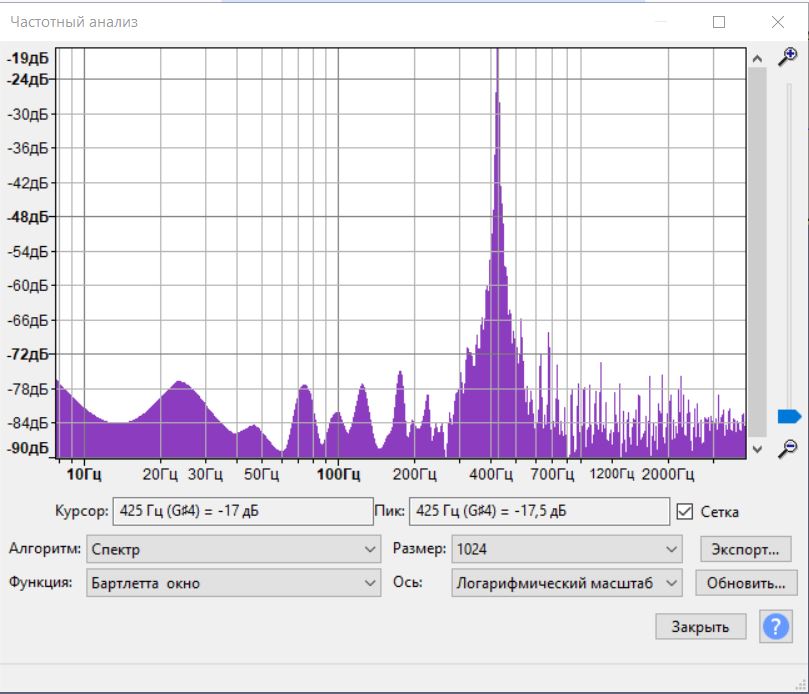Expand the Функция dropdown with Бартлетта окно
This screenshot has width=809, height=694.
[x=234, y=583]
